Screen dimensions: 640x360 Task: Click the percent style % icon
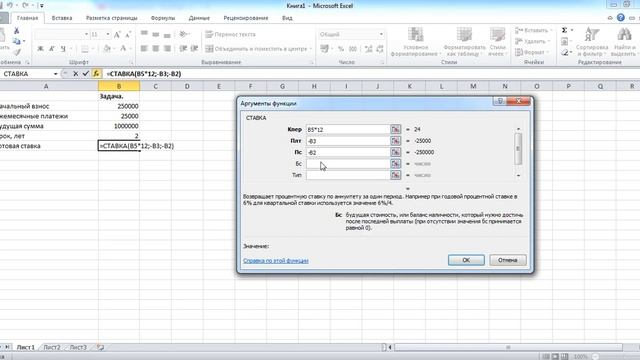(x=341, y=49)
